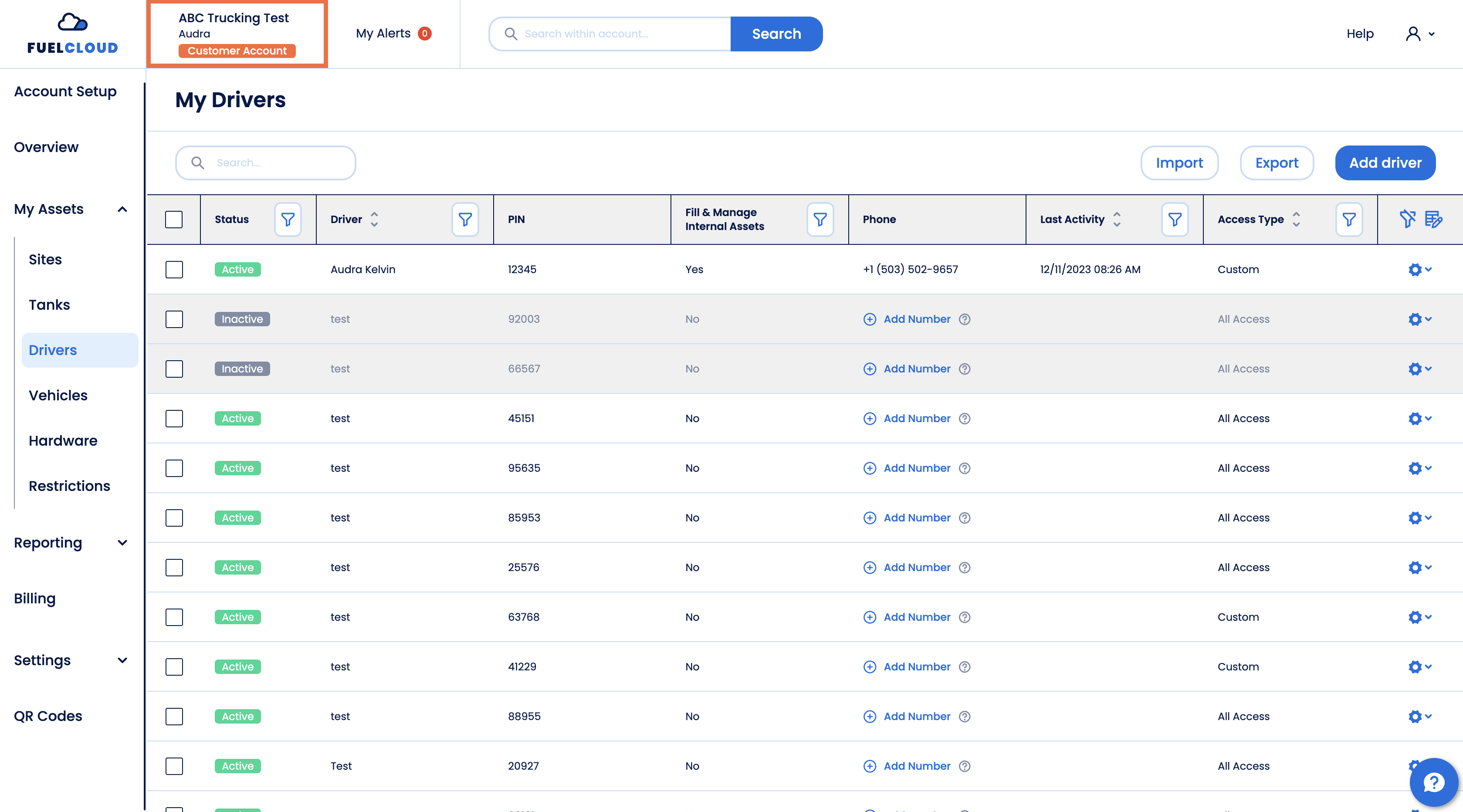
Task: Open Sites under My Assets
Action: 45,260
